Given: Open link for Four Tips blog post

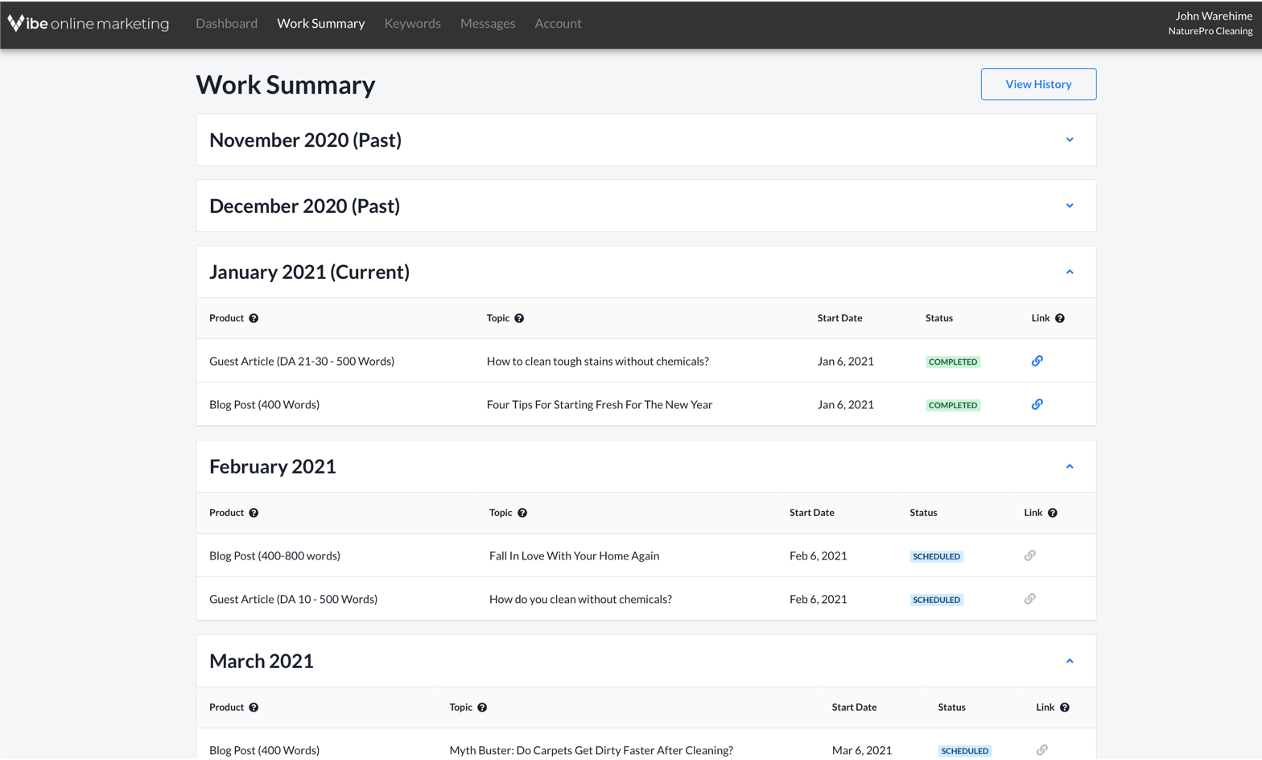Looking at the screenshot, I should [1037, 405].
